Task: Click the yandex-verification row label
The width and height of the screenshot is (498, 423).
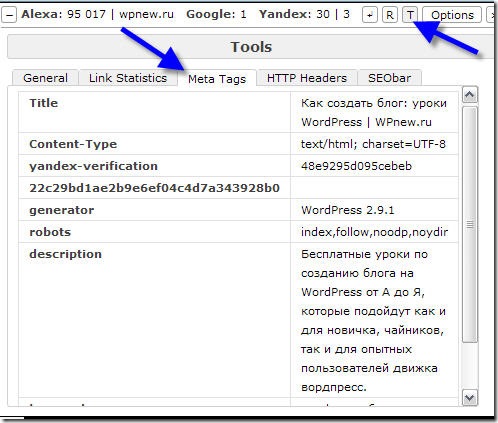Action: point(94,166)
